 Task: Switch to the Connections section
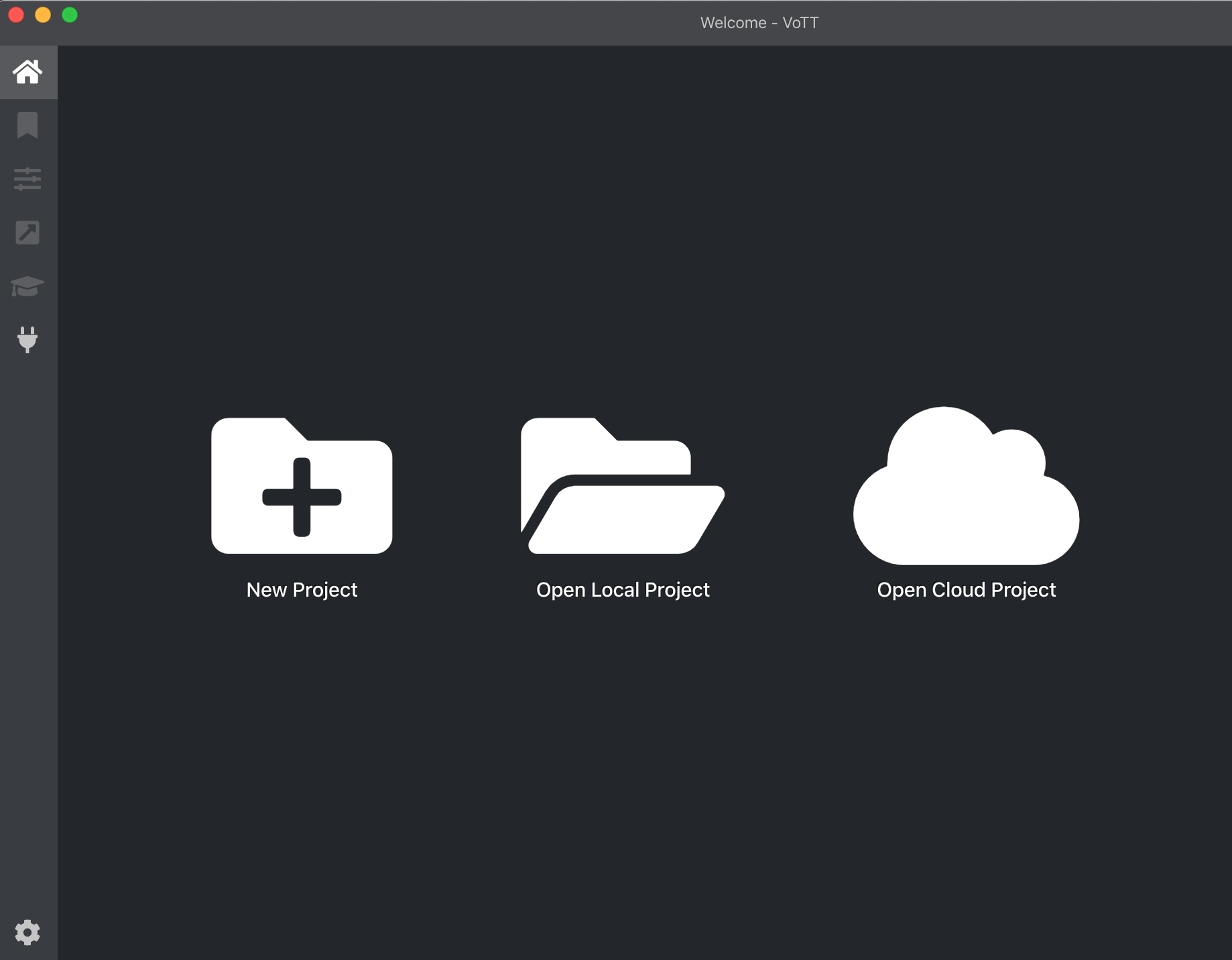(28, 340)
